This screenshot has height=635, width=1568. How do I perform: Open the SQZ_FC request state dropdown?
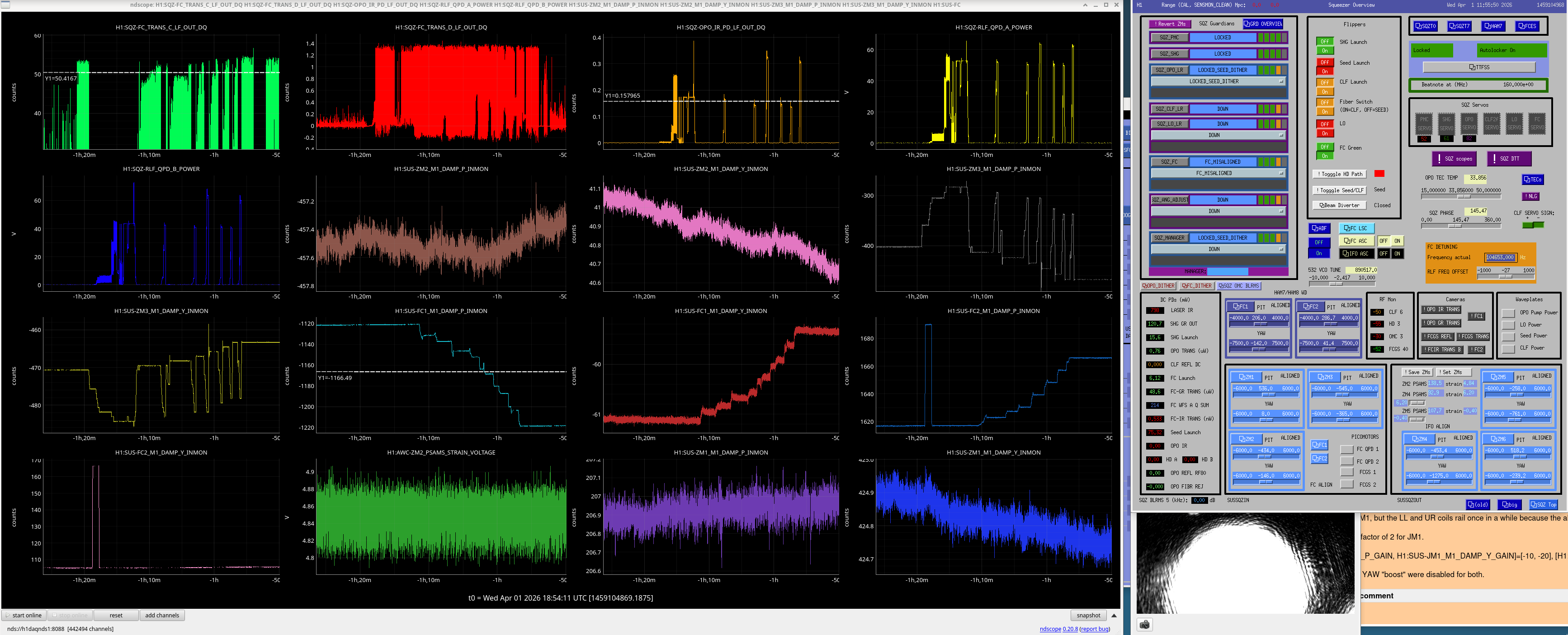(x=1218, y=174)
